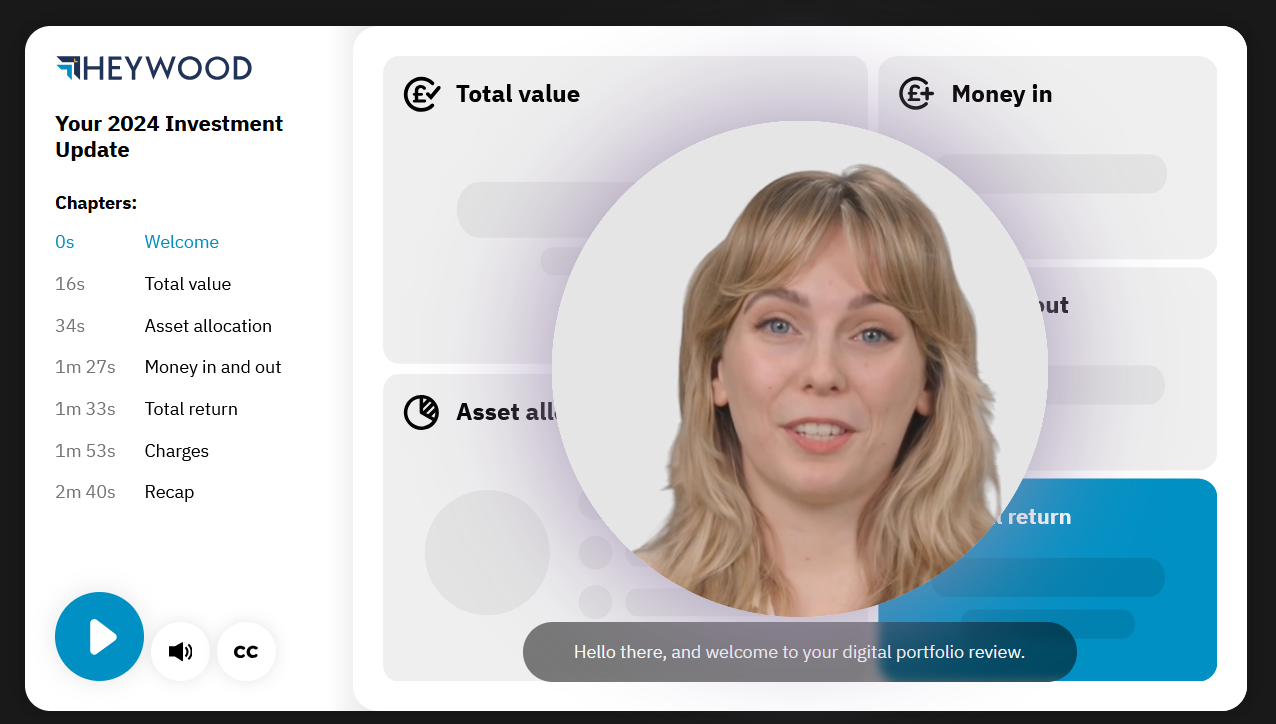Open the Money in and out chapter
The image size is (1276, 724).
(x=213, y=367)
